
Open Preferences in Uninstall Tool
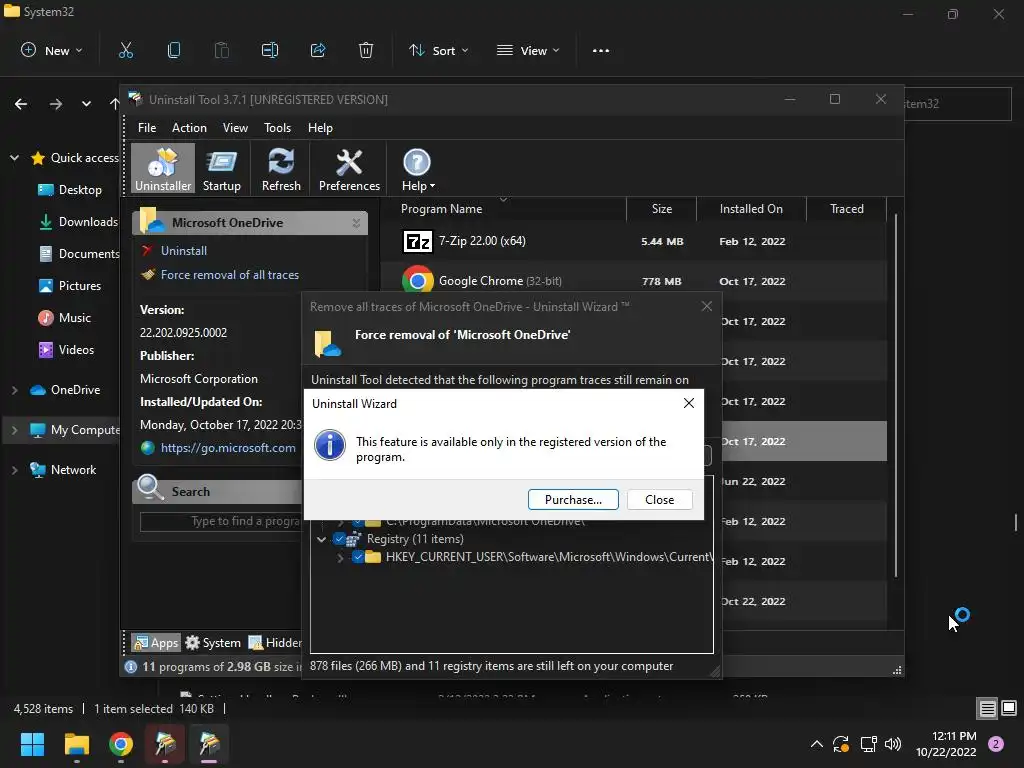[349, 169]
